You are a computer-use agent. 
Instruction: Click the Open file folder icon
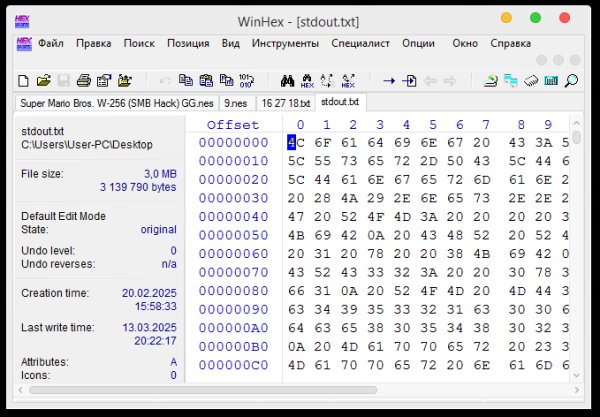coord(44,81)
